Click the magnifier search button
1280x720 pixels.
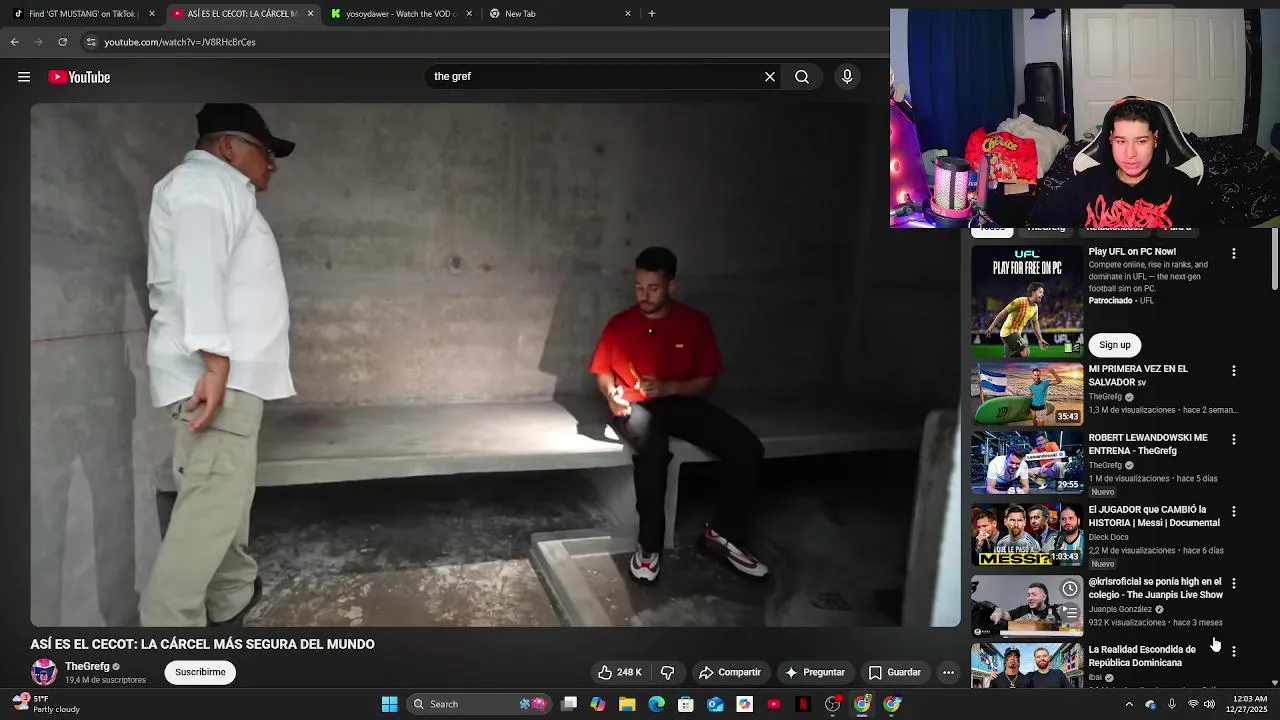pyautogui.click(x=802, y=77)
